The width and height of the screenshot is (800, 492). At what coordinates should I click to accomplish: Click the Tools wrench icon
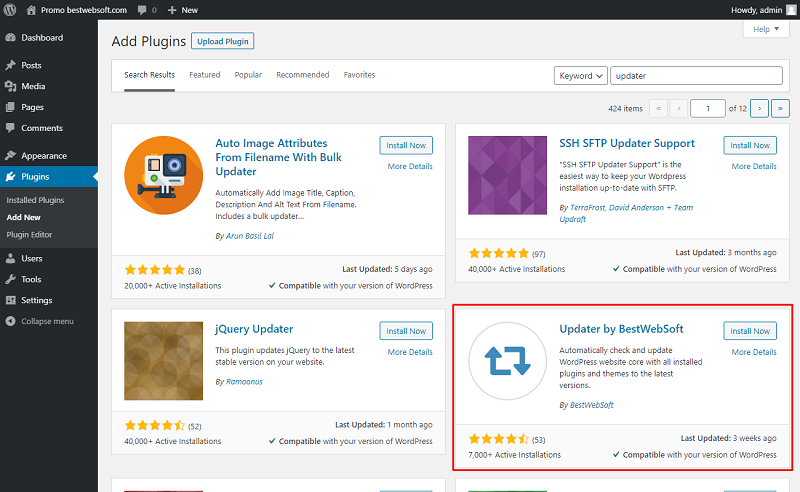pos(10,279)
